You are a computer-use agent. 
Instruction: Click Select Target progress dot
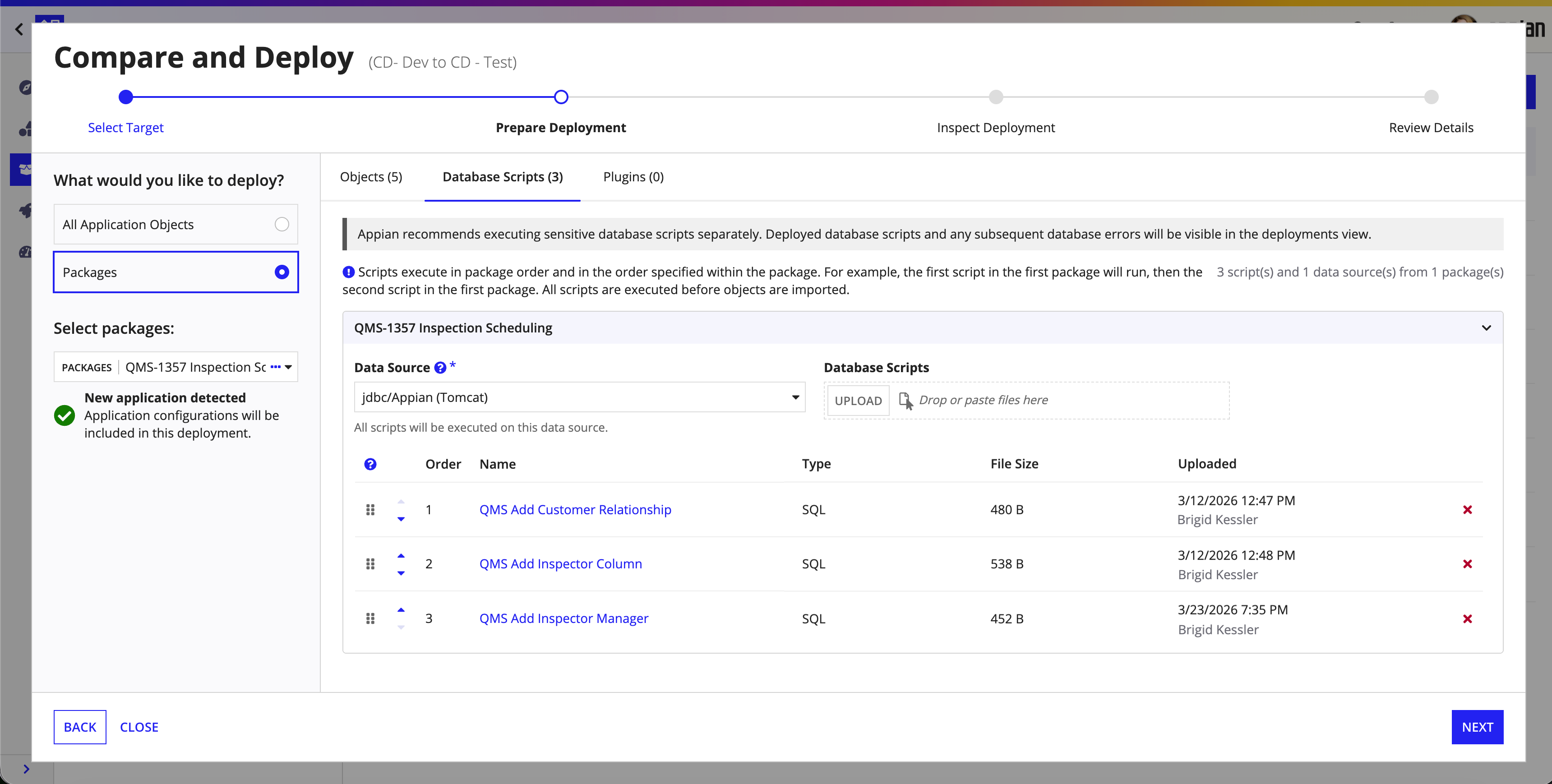point(126,97)
